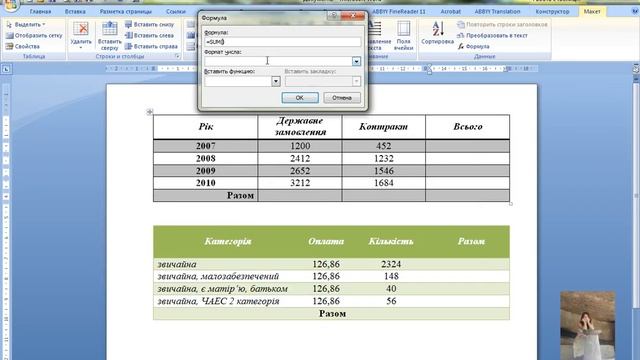Click the tab selector at the ruler's left end
640x360 pixels.
(6, 69)
